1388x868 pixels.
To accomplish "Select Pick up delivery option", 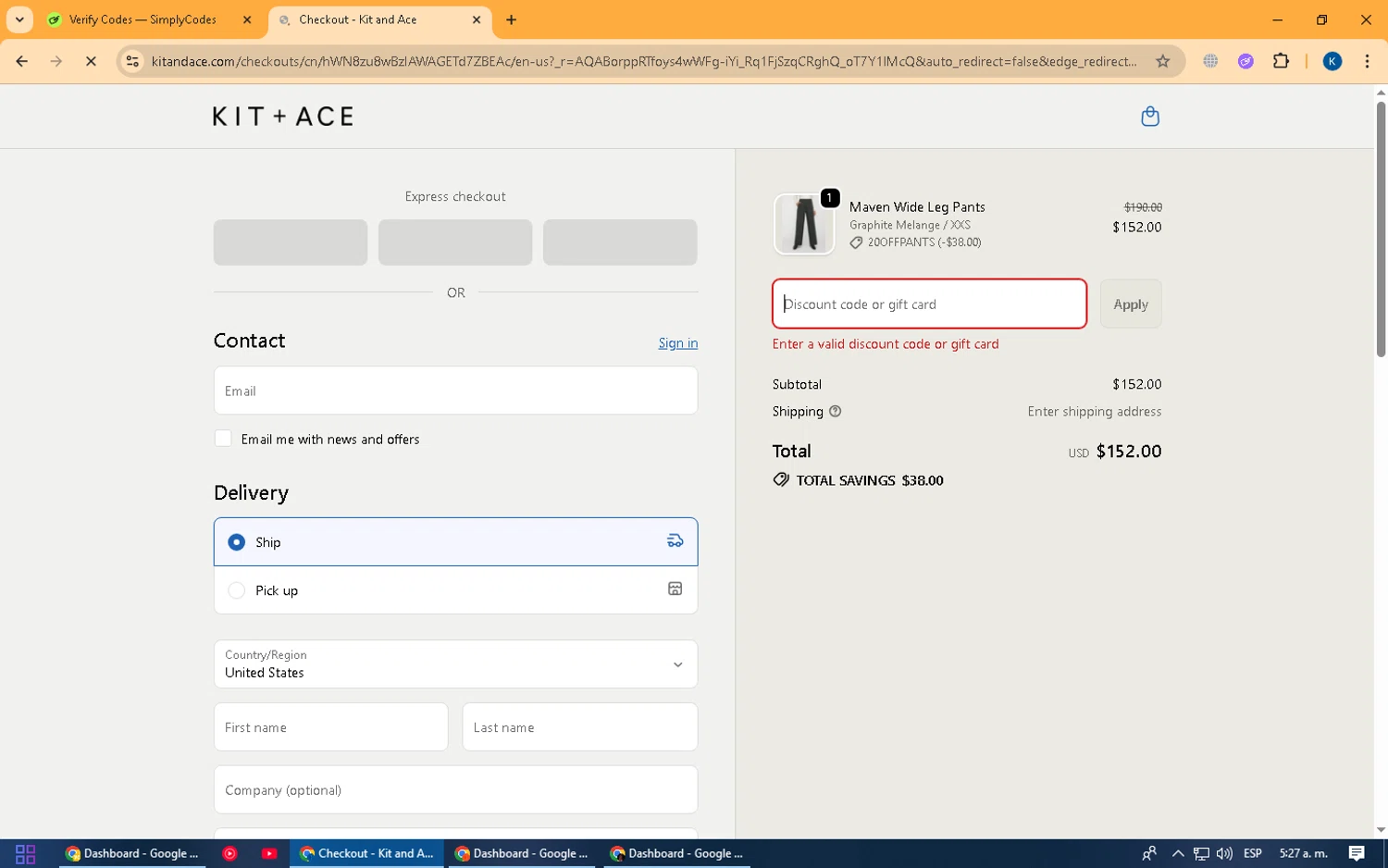I will tap(455, 589).
